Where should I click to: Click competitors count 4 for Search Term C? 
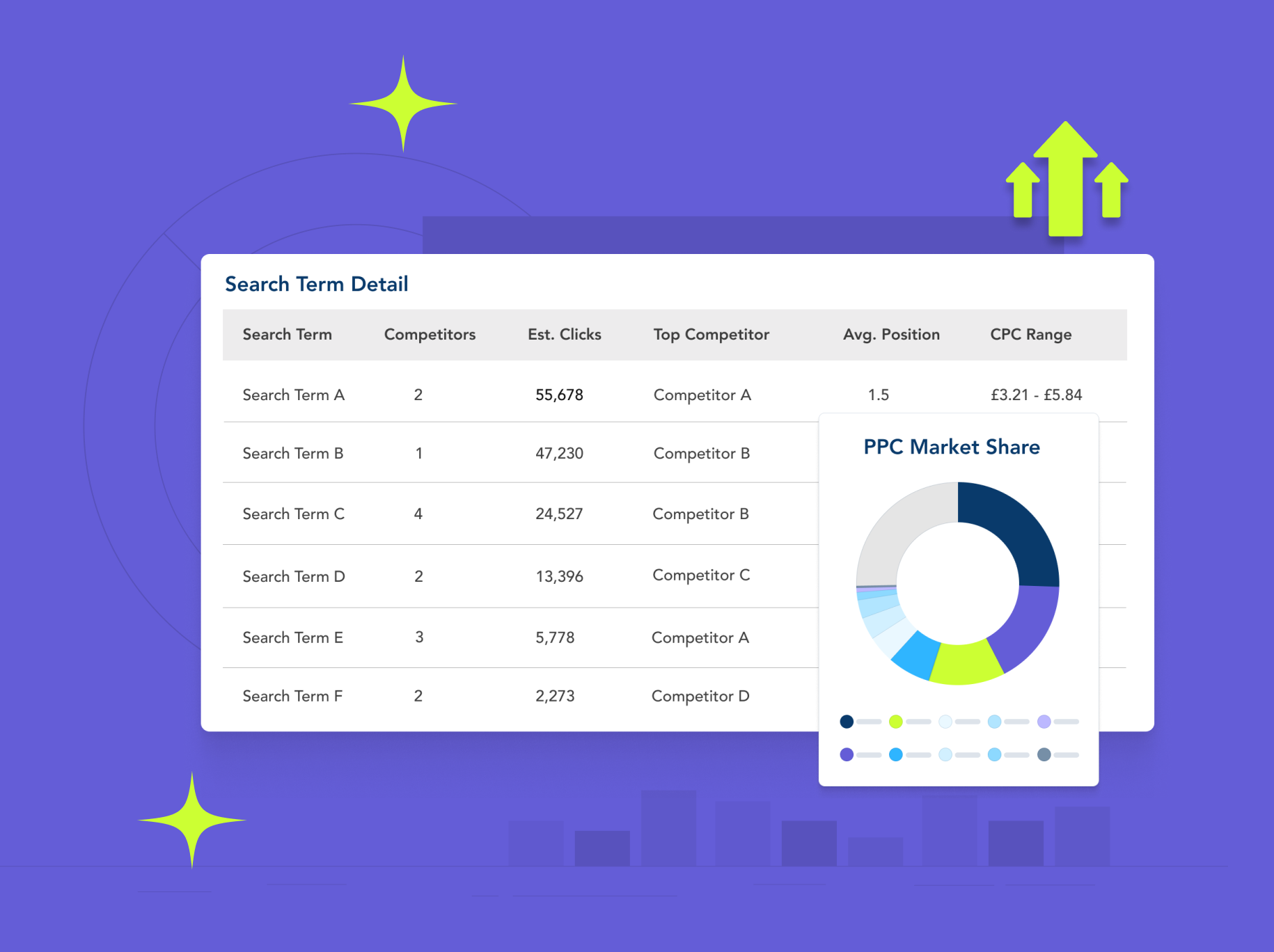coord(418,514)
